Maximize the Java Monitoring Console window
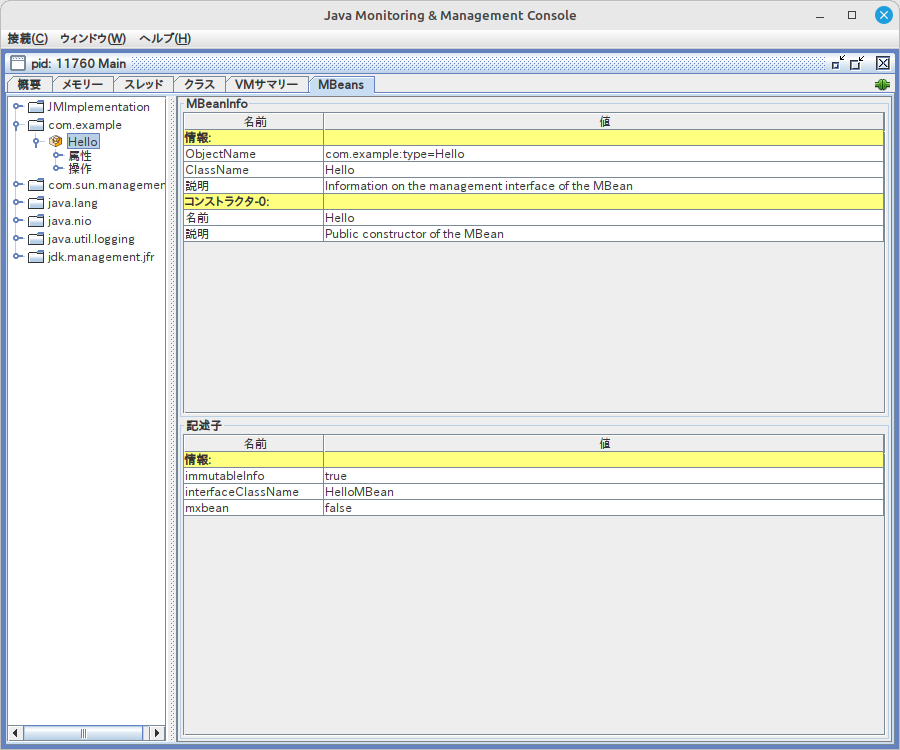This screenshot has width=900, height=750. coord(852,15)
